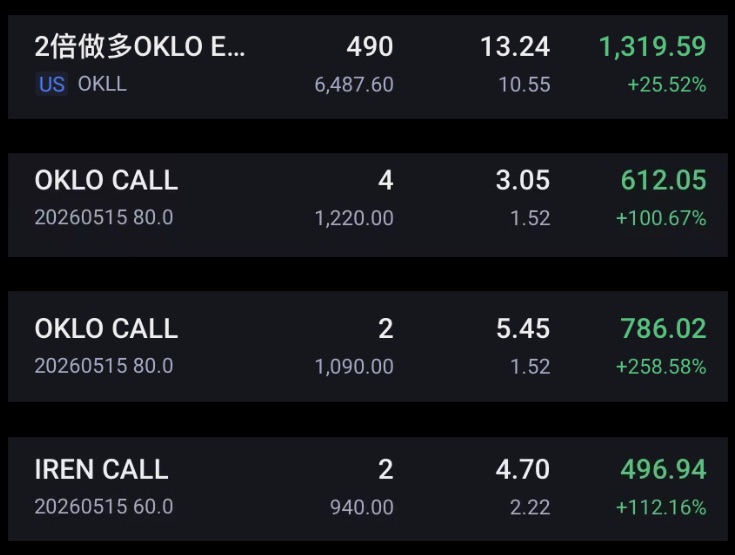Click the 940.00 market value for IREN
The image size is (735, 555).
pos(361,507)
